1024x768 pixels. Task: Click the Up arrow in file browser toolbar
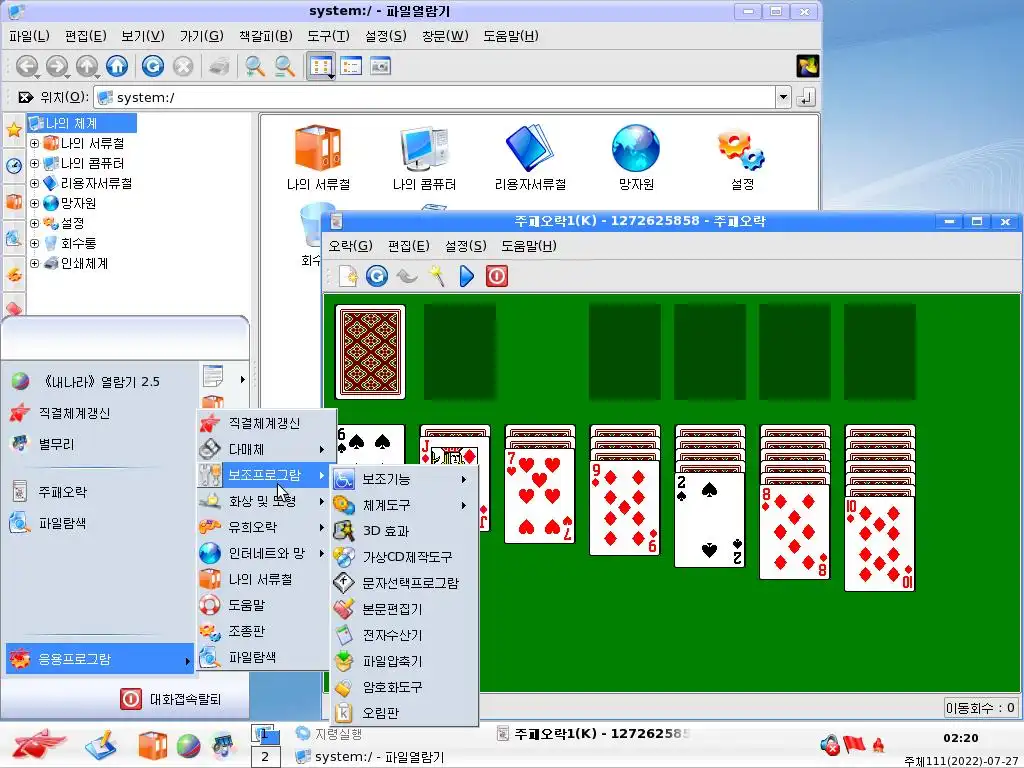pyautogui.click(x=87, y=66)
